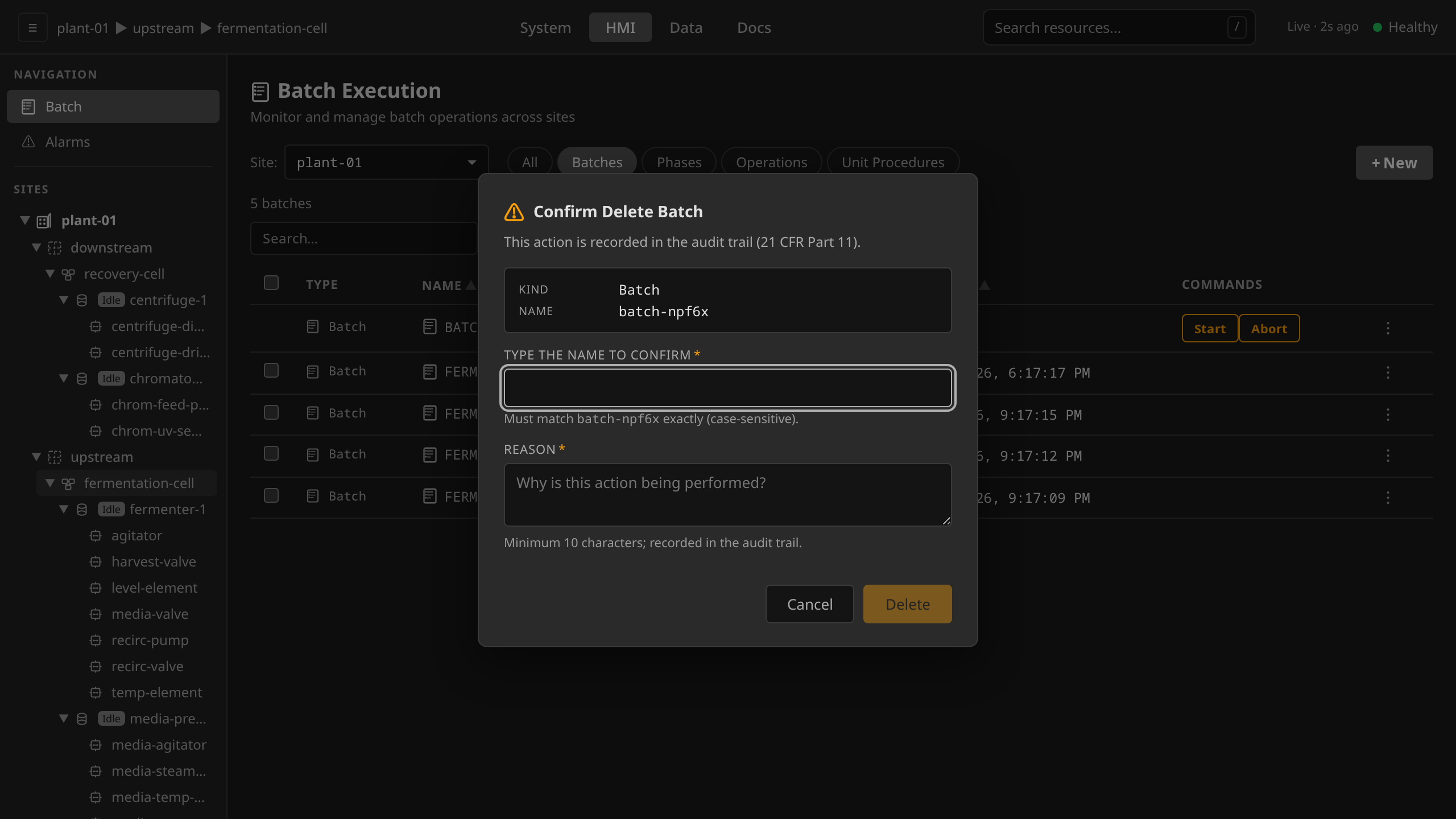Click the Batch Execution heading icon
1456x819 pixels.
point(260,92)
